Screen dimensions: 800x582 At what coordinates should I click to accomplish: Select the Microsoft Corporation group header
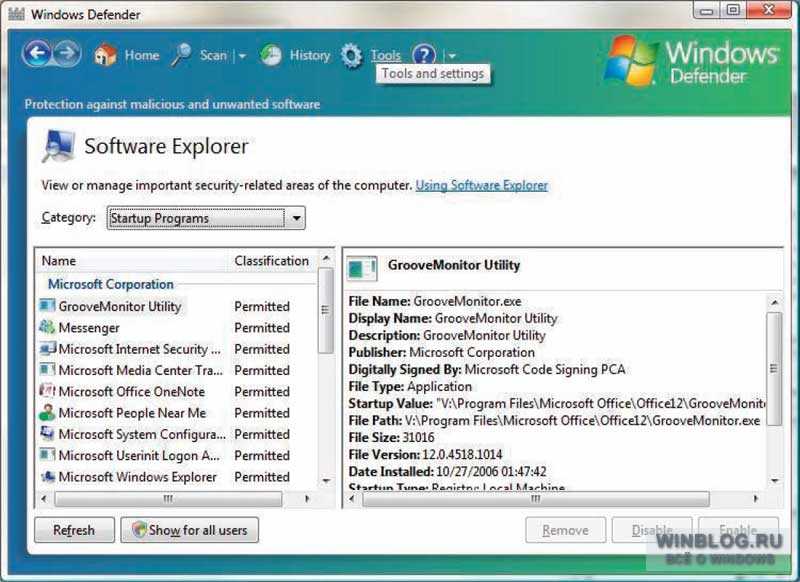pyautogui.click(x=111, y=284)
